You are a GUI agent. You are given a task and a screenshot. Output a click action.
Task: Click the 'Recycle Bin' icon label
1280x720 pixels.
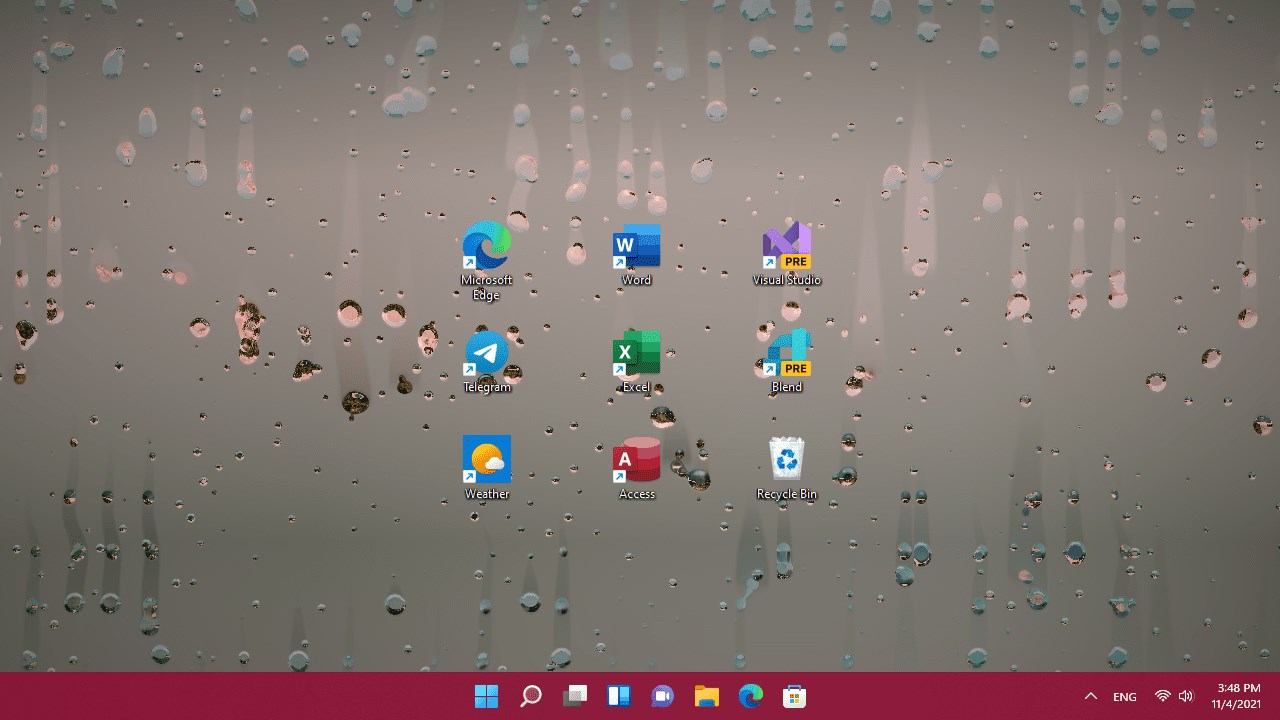(x=787, y=494)
